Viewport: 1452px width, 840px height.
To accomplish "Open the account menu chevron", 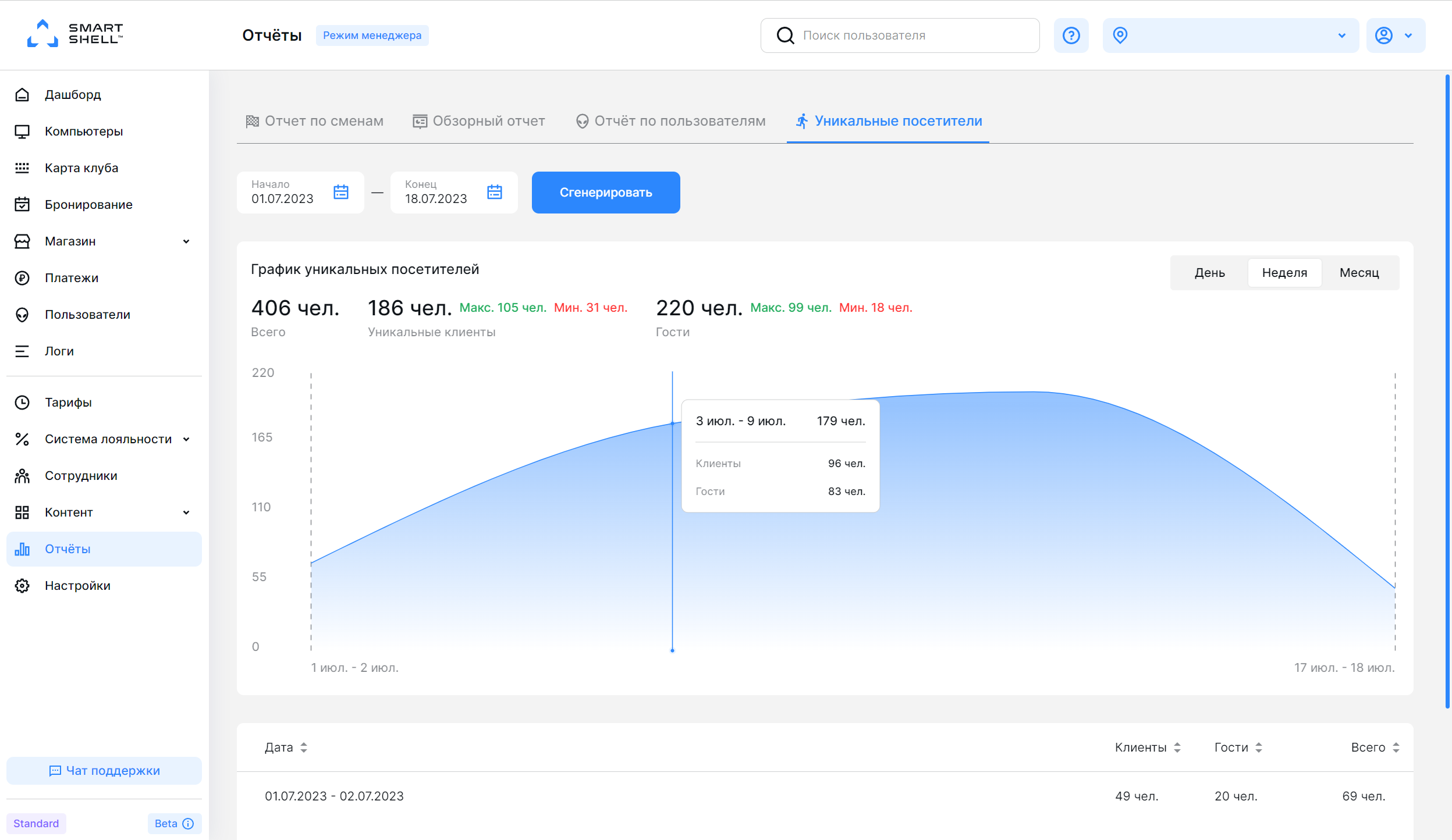I will pos(1408,35).
